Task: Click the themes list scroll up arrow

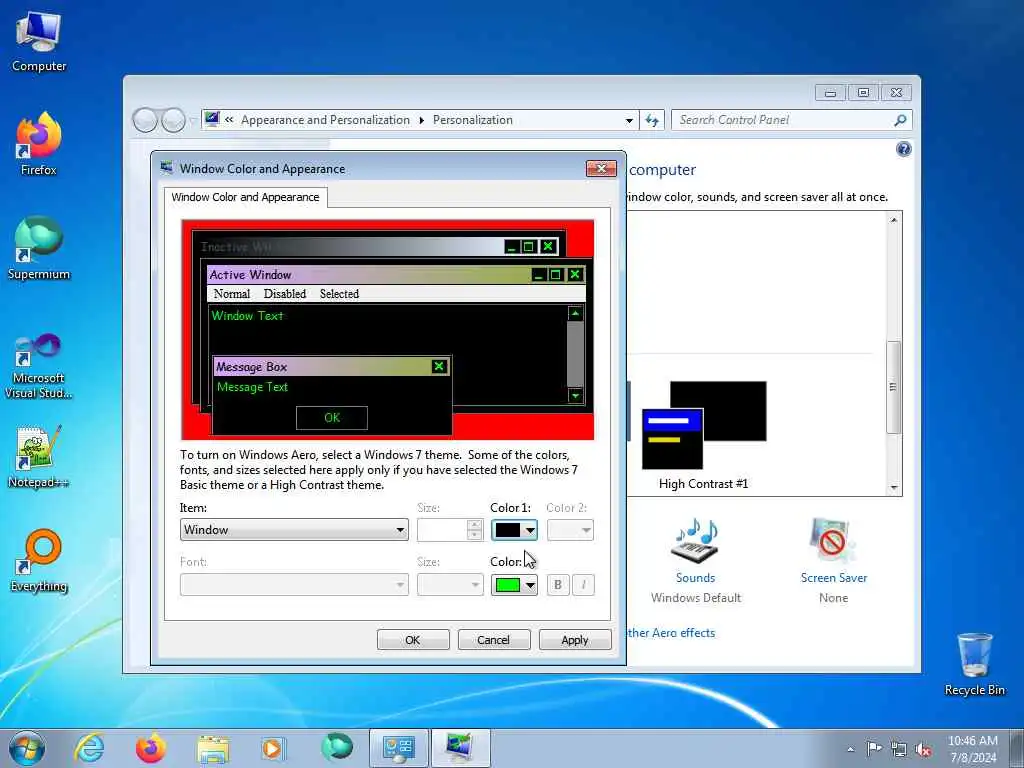Action: [x=893, y=220]
